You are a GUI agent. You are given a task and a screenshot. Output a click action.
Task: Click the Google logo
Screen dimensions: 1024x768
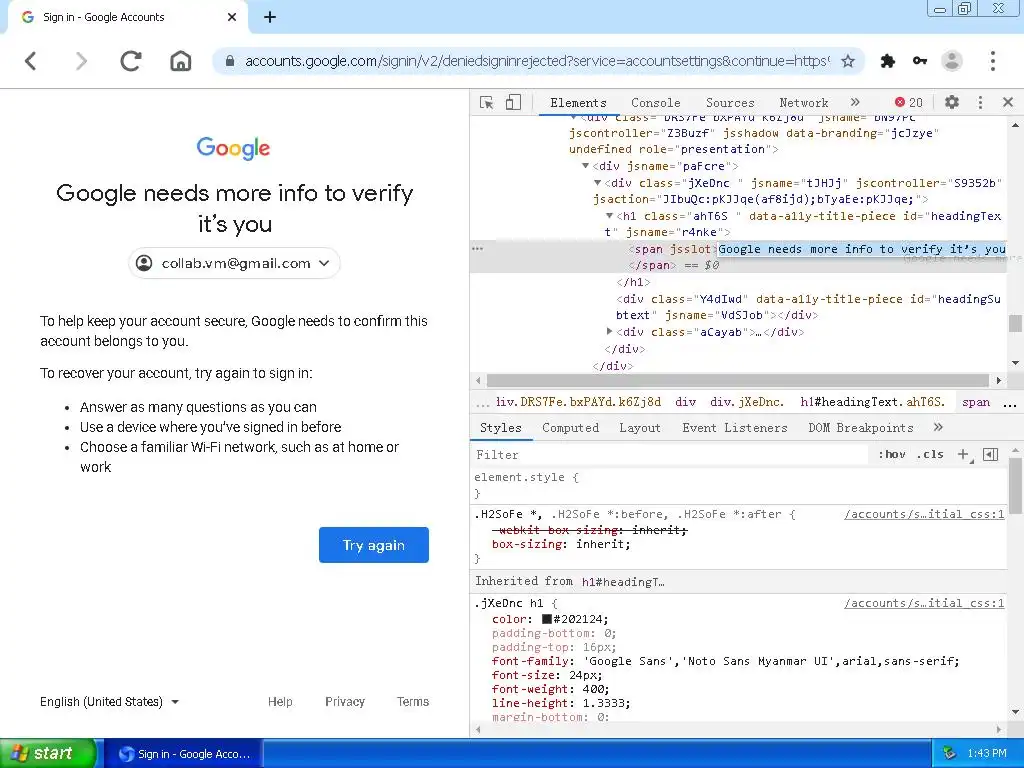(234, 148)
